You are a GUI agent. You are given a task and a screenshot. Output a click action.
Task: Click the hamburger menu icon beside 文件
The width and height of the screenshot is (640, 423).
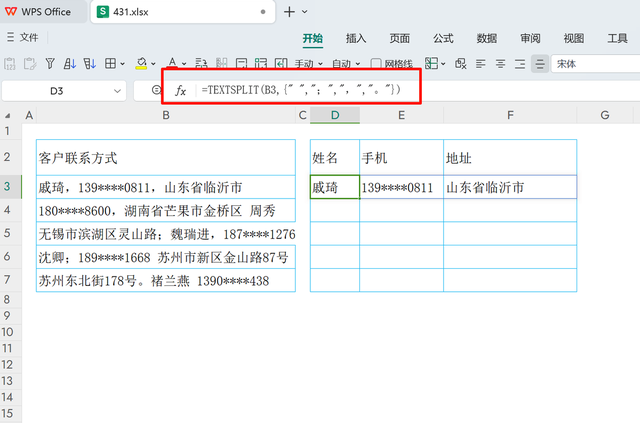pyautogui.click(x=10, y=37)
